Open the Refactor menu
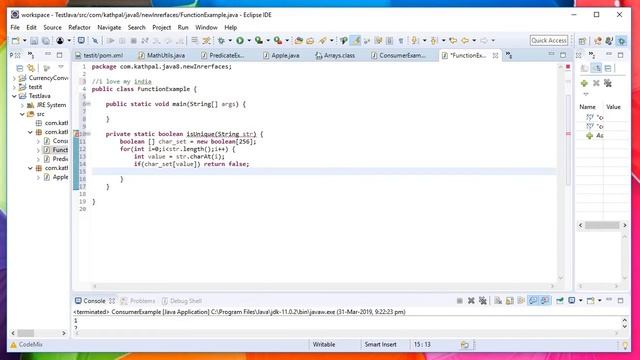This screenshot has height=360, width=640. (x=79, y=27)
